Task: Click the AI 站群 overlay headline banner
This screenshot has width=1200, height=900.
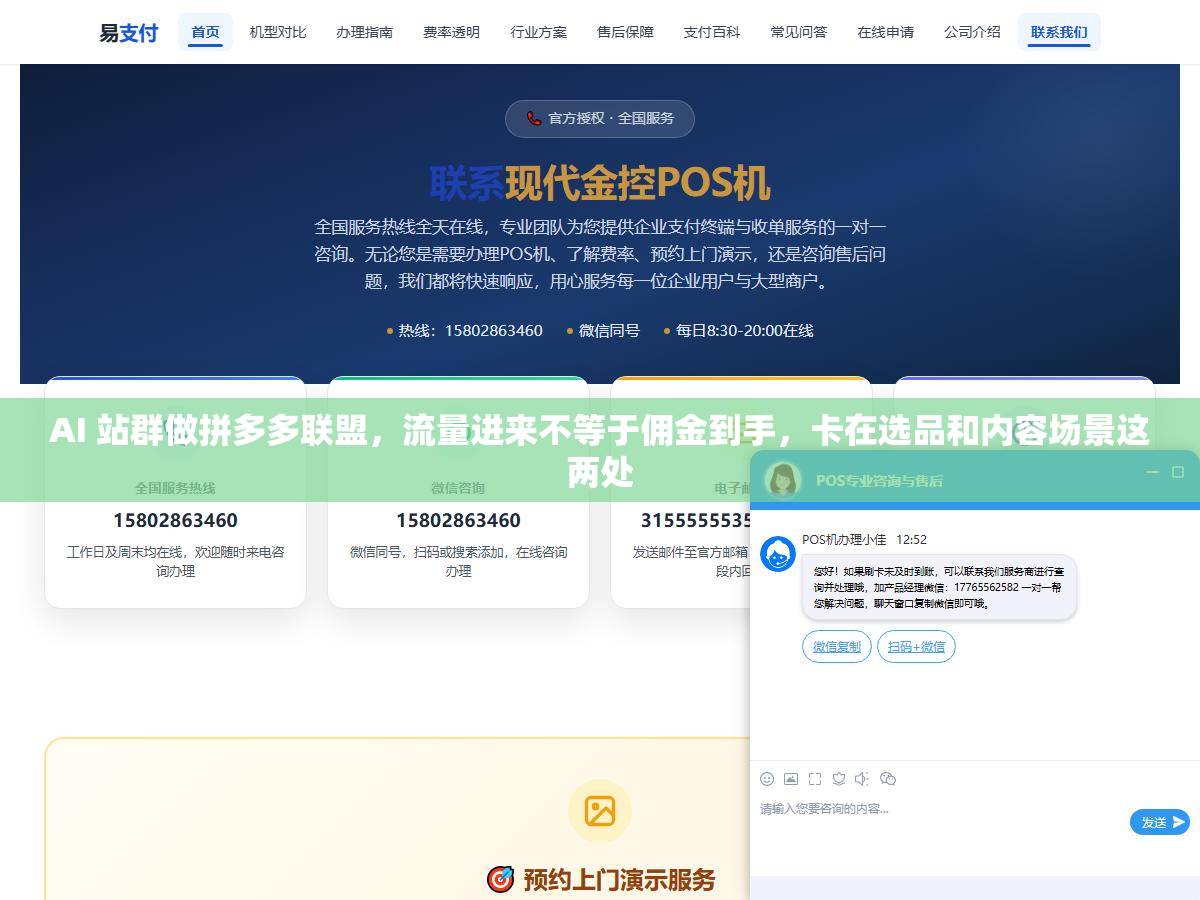Action: coord(600,451)
